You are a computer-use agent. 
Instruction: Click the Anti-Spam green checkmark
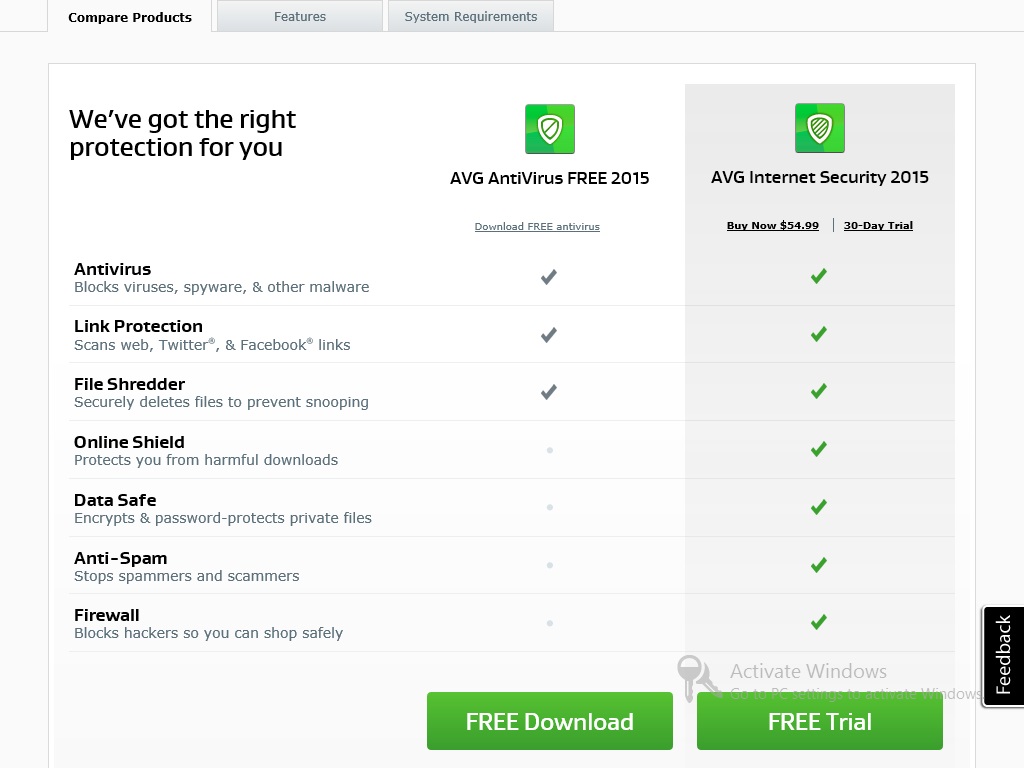coord(819,565)
